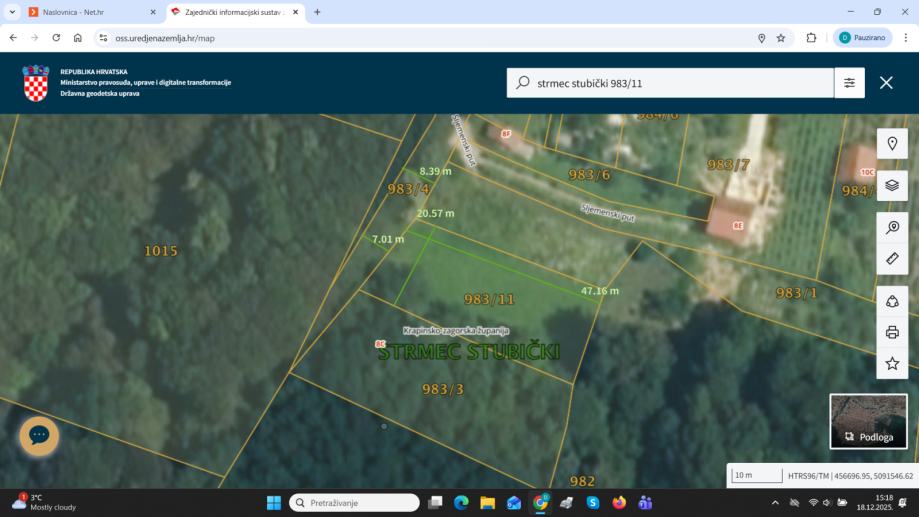Close the Zajednički informacijski sustav tab

pos(295,12)
